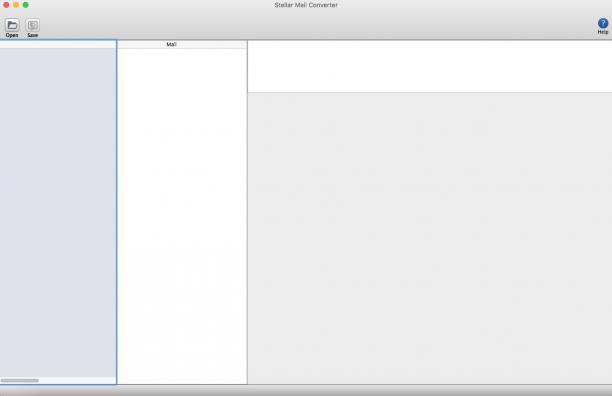Screen dimensions: 612x396
Task: Click the "Open" text label under the folder icon
Action: tap(12, 35)
